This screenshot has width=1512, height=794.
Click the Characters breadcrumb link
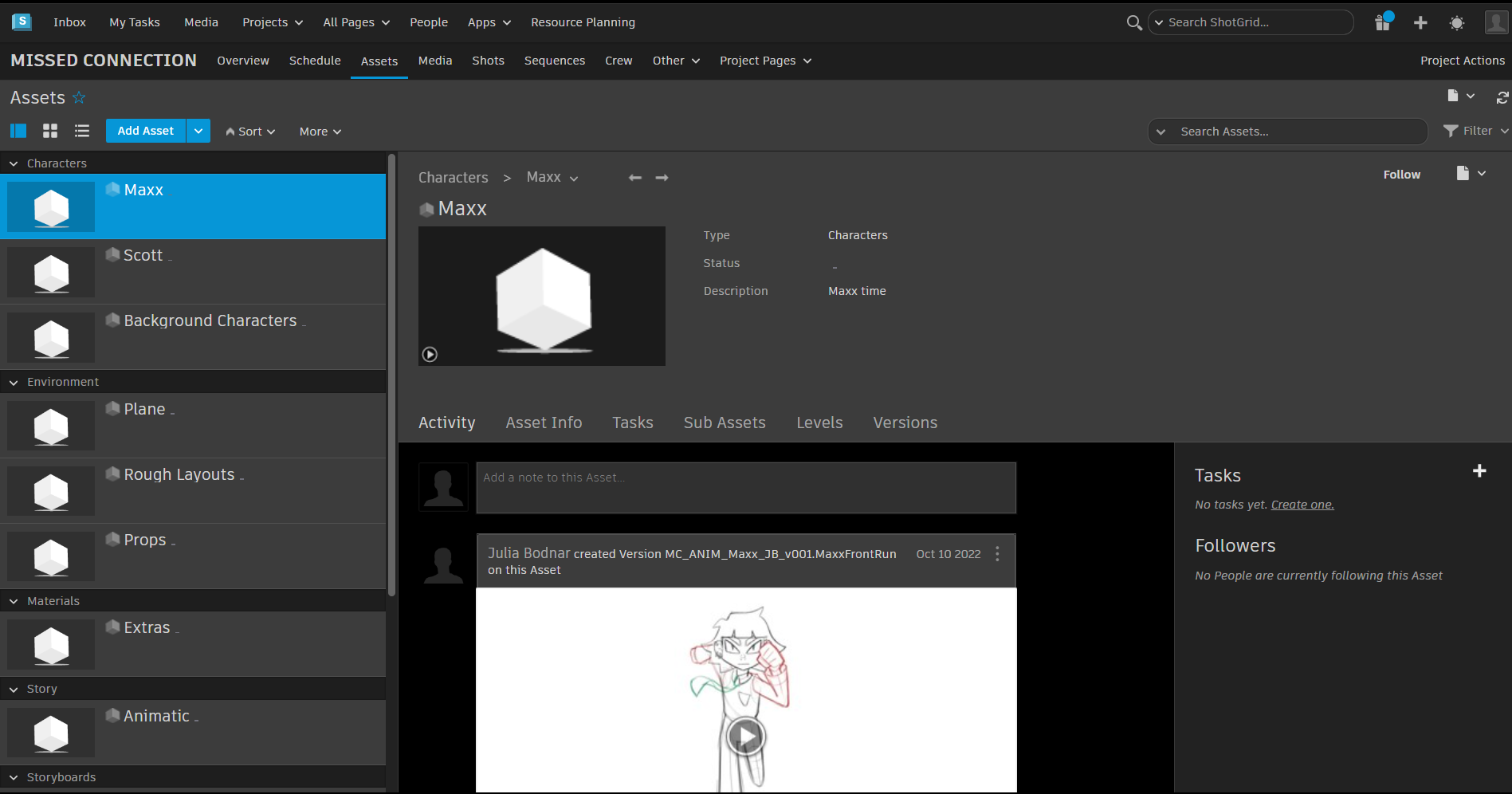(x=454, y=178)
